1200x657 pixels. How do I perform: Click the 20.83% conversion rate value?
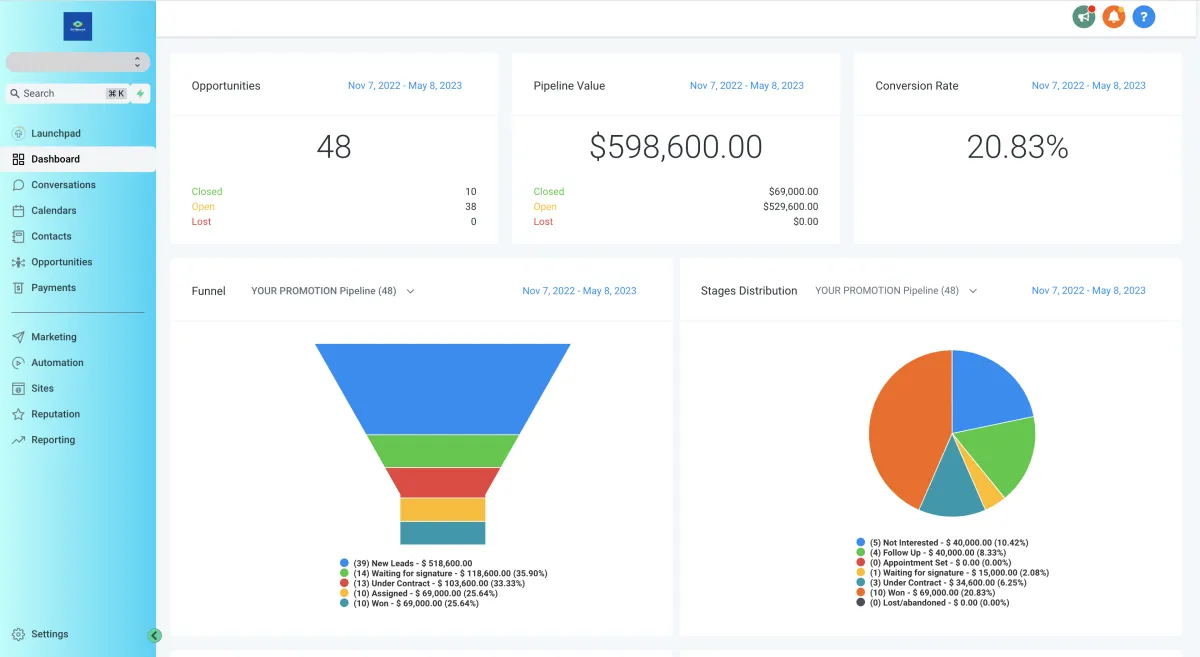click(x=1017, y=147)
